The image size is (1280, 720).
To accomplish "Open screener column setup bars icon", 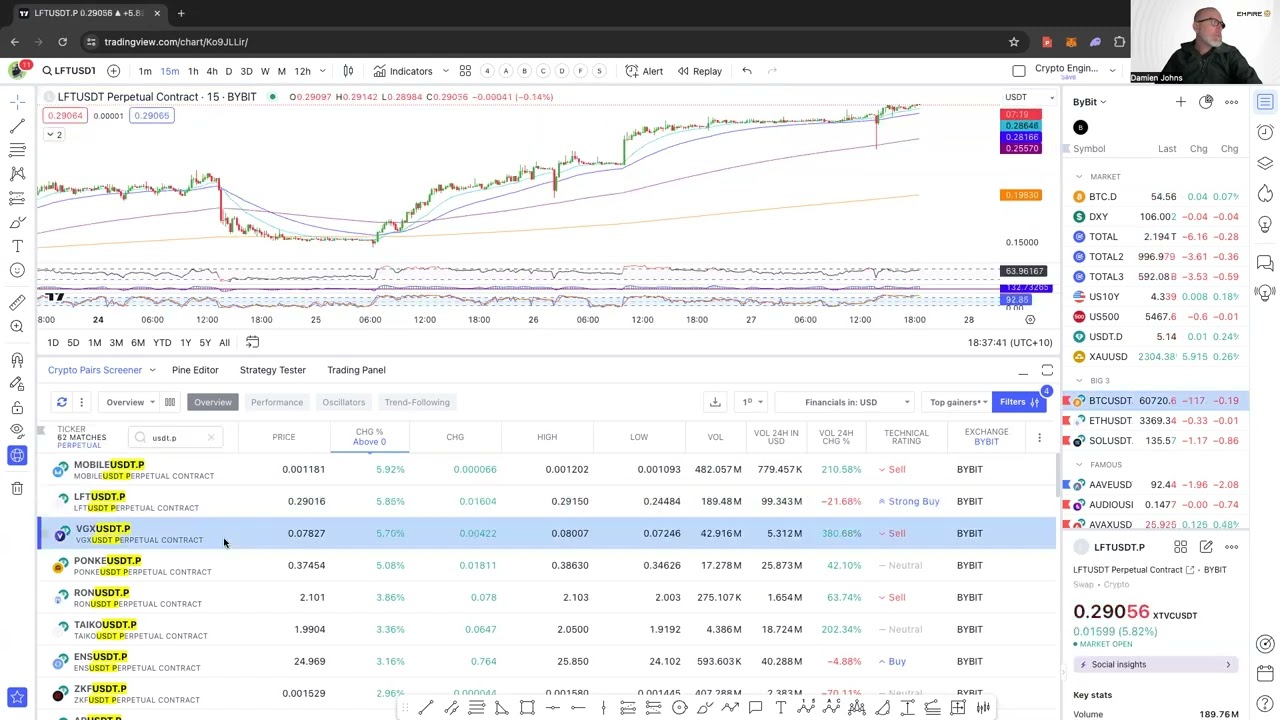I will click(170, 402).
